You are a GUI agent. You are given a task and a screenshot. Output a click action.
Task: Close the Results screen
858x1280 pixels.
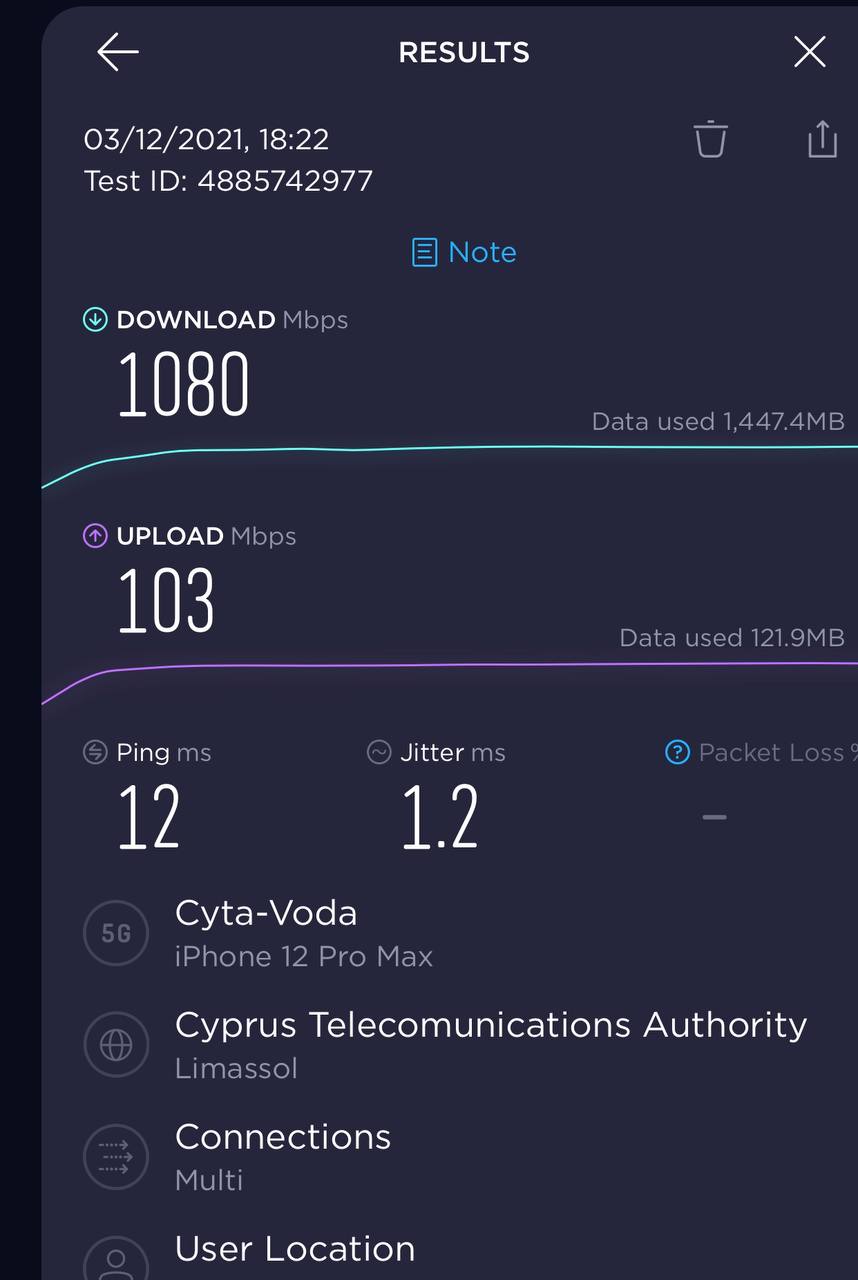tap(809, 52)
